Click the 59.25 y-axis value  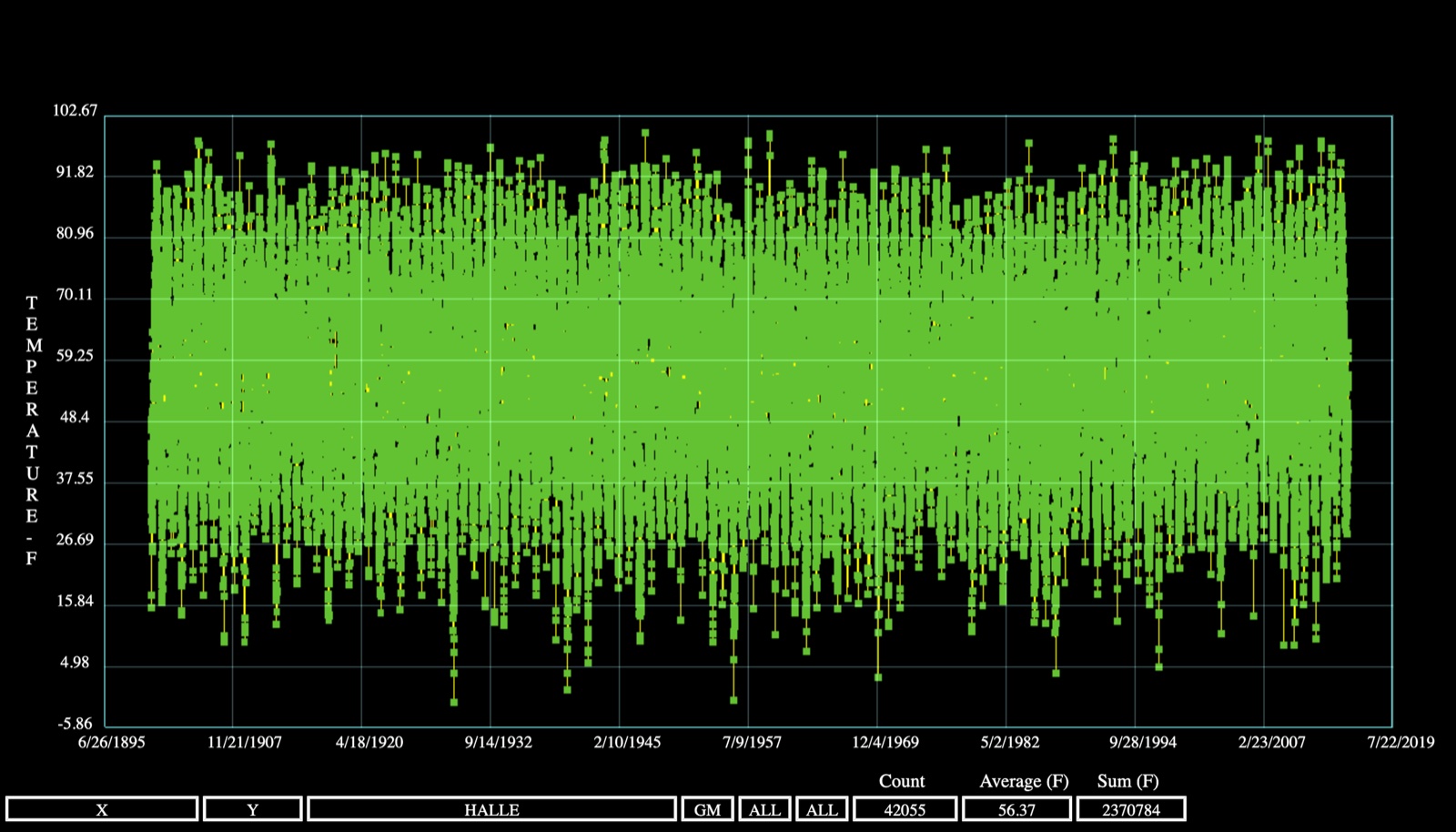coord(75,355)
